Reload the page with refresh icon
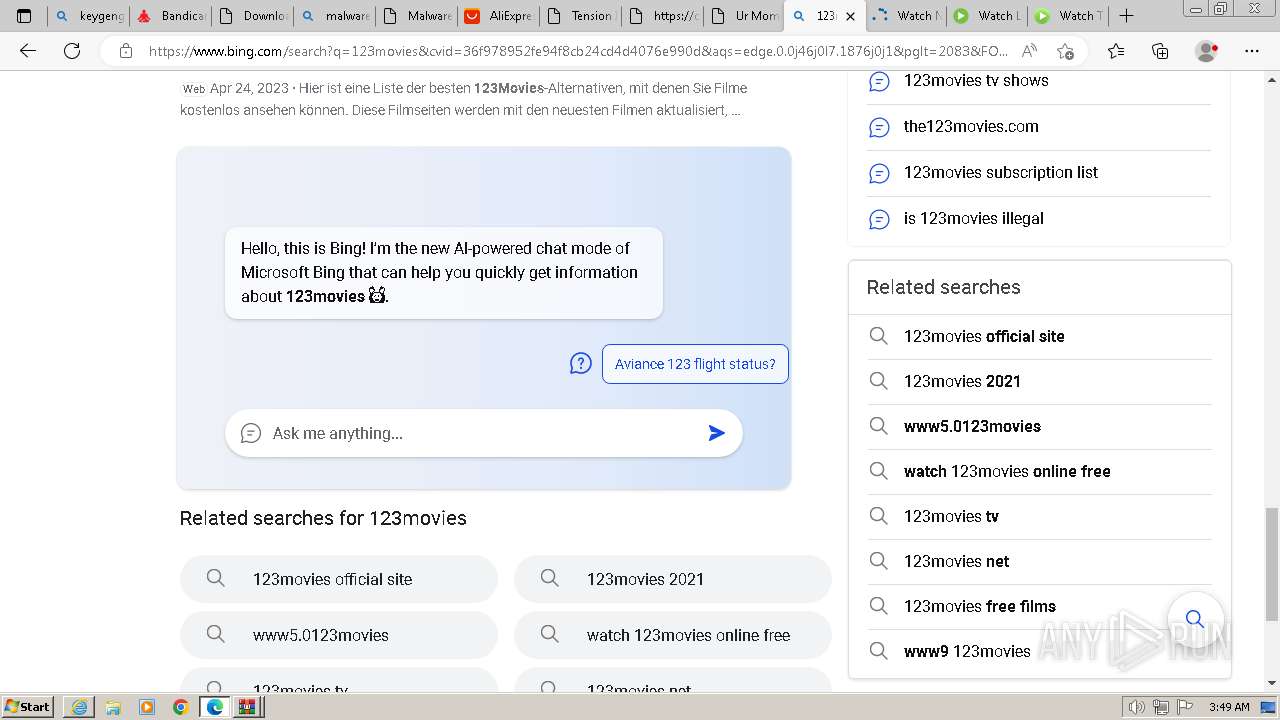The width and height of the screenshot is (1280, 720). click(x=72, y=50)
